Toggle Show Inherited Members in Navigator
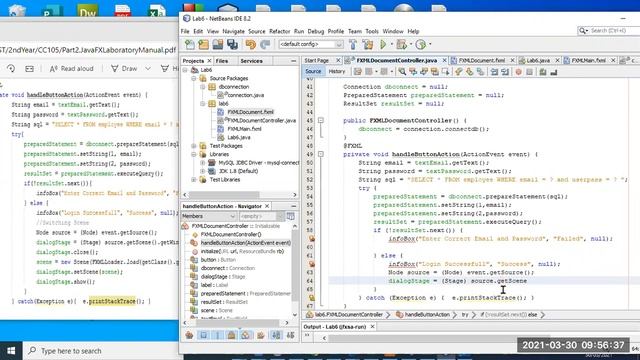 pos(189,335)
